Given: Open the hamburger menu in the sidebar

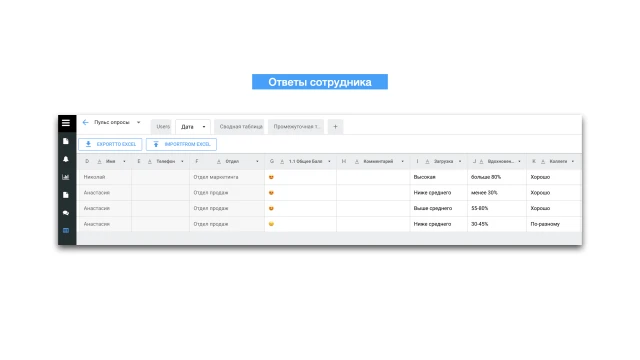Looking at the screenshot, I should [66, 123].
